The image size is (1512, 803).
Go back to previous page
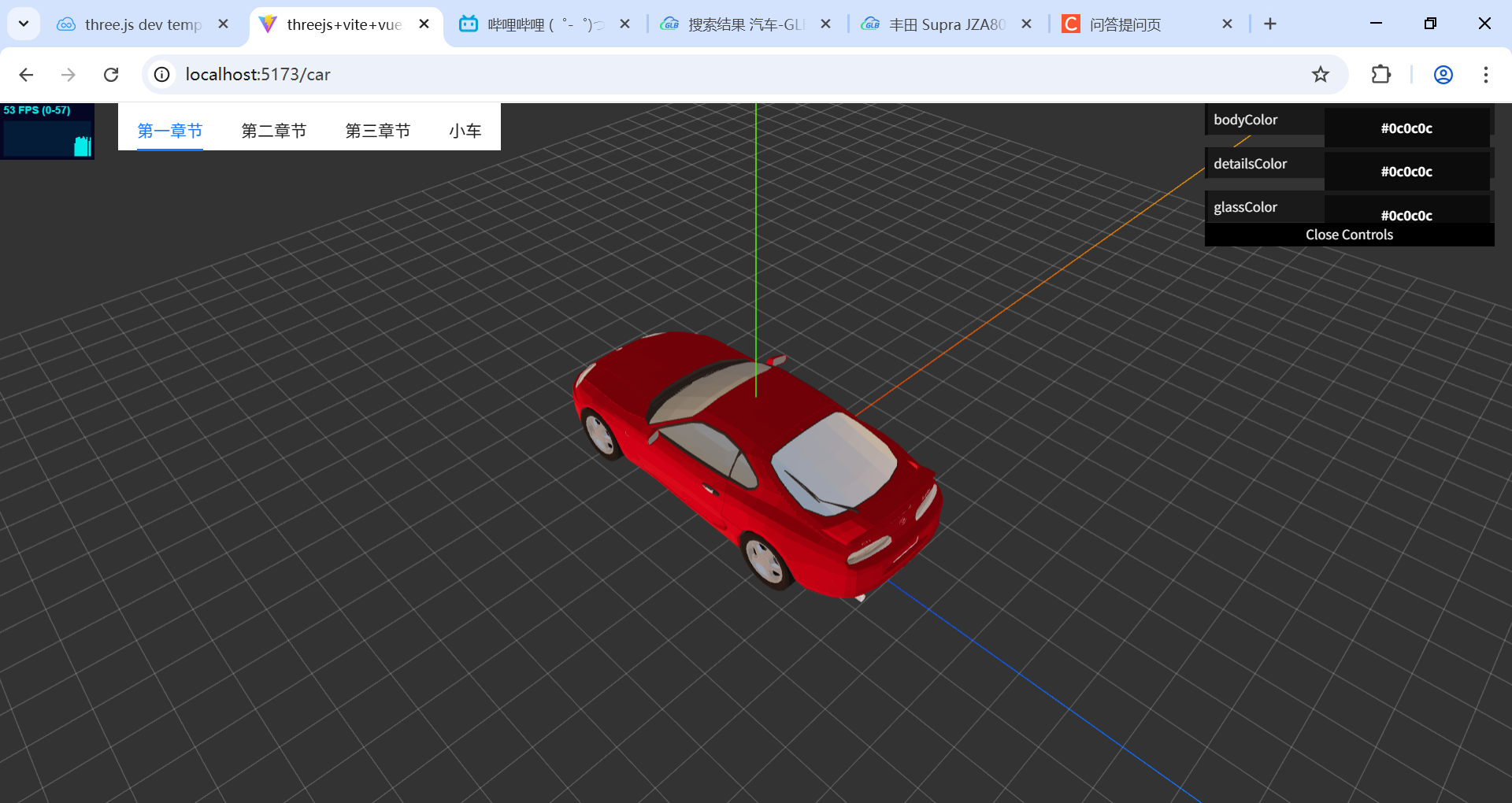(26, 75)
